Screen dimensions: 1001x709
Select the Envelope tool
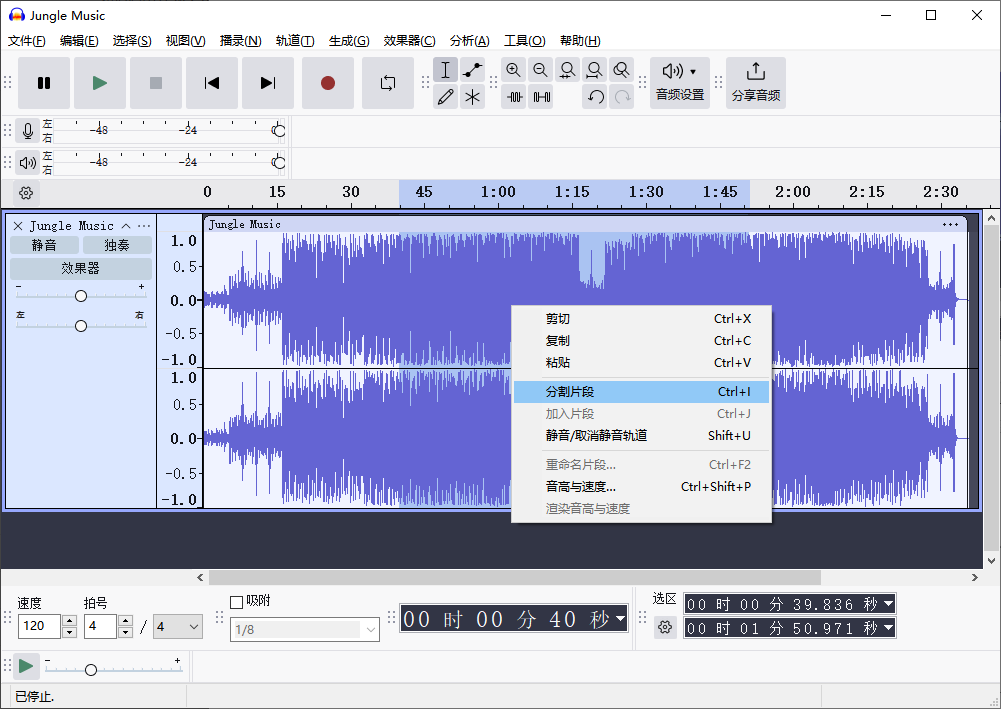pos(473,70)
